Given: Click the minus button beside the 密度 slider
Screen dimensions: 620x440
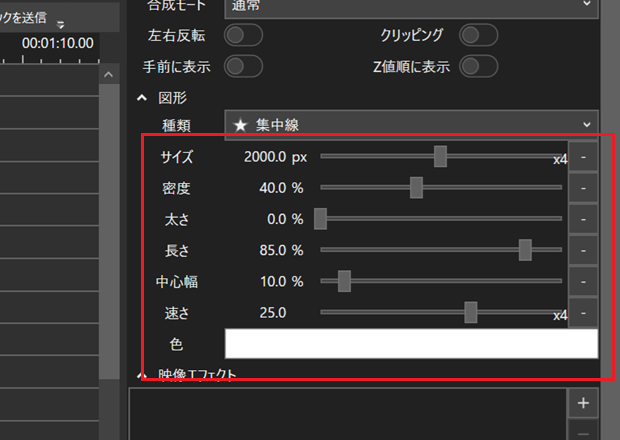Looking at the screenshot, I should click(x=583, y=188).
